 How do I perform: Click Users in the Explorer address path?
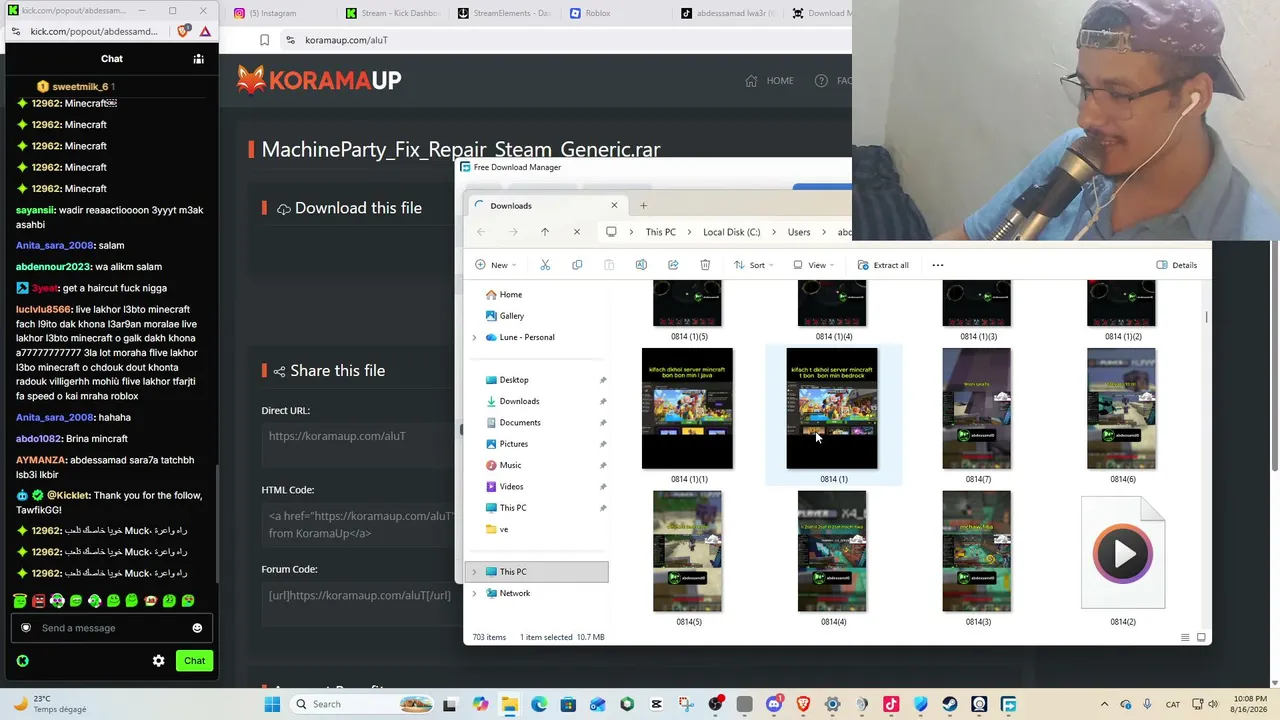(799, 232)
